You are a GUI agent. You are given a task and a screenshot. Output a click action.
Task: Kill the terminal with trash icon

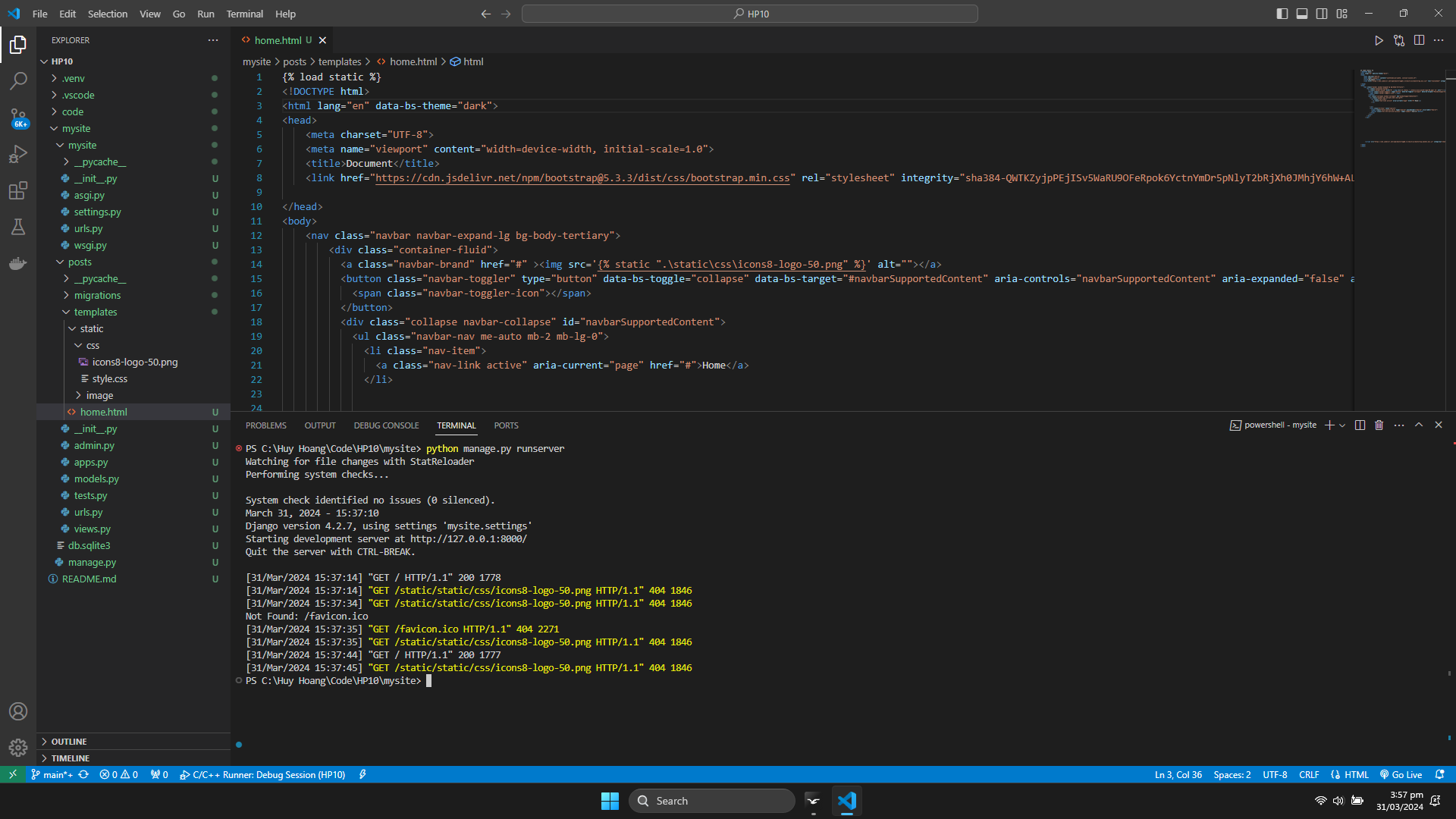(x=1379, y=425)
